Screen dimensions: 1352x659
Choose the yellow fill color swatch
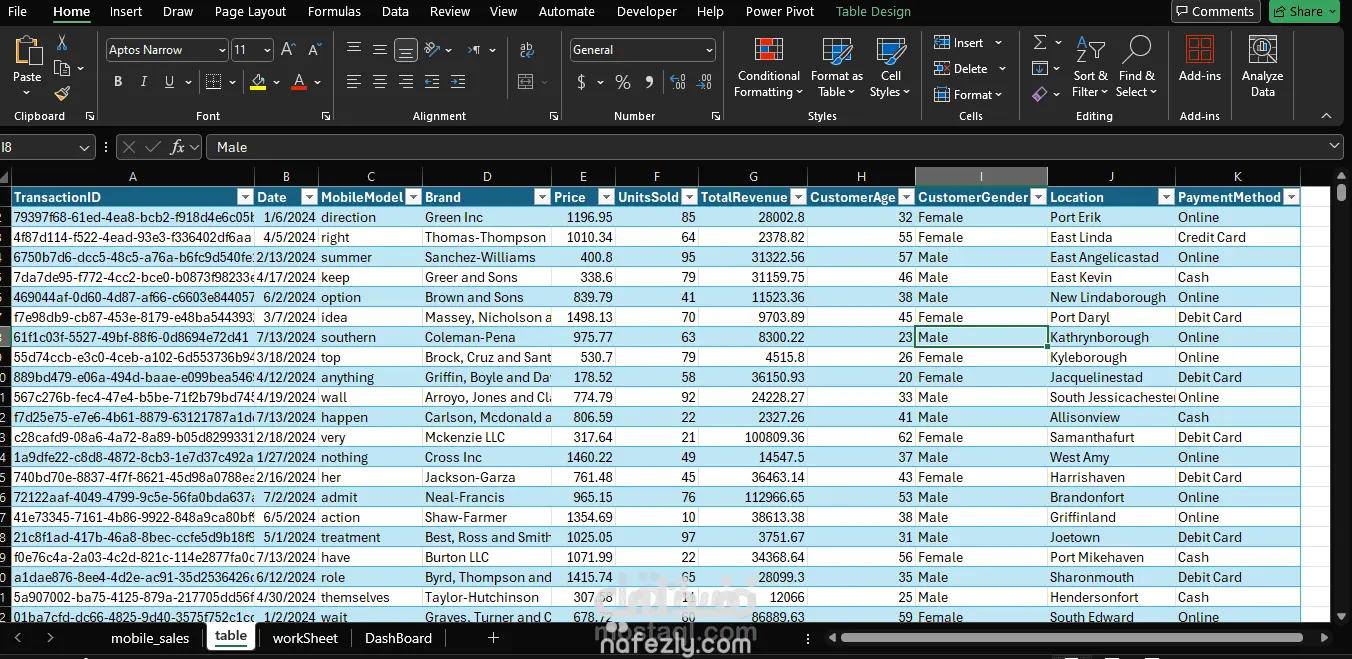point(258,82)
